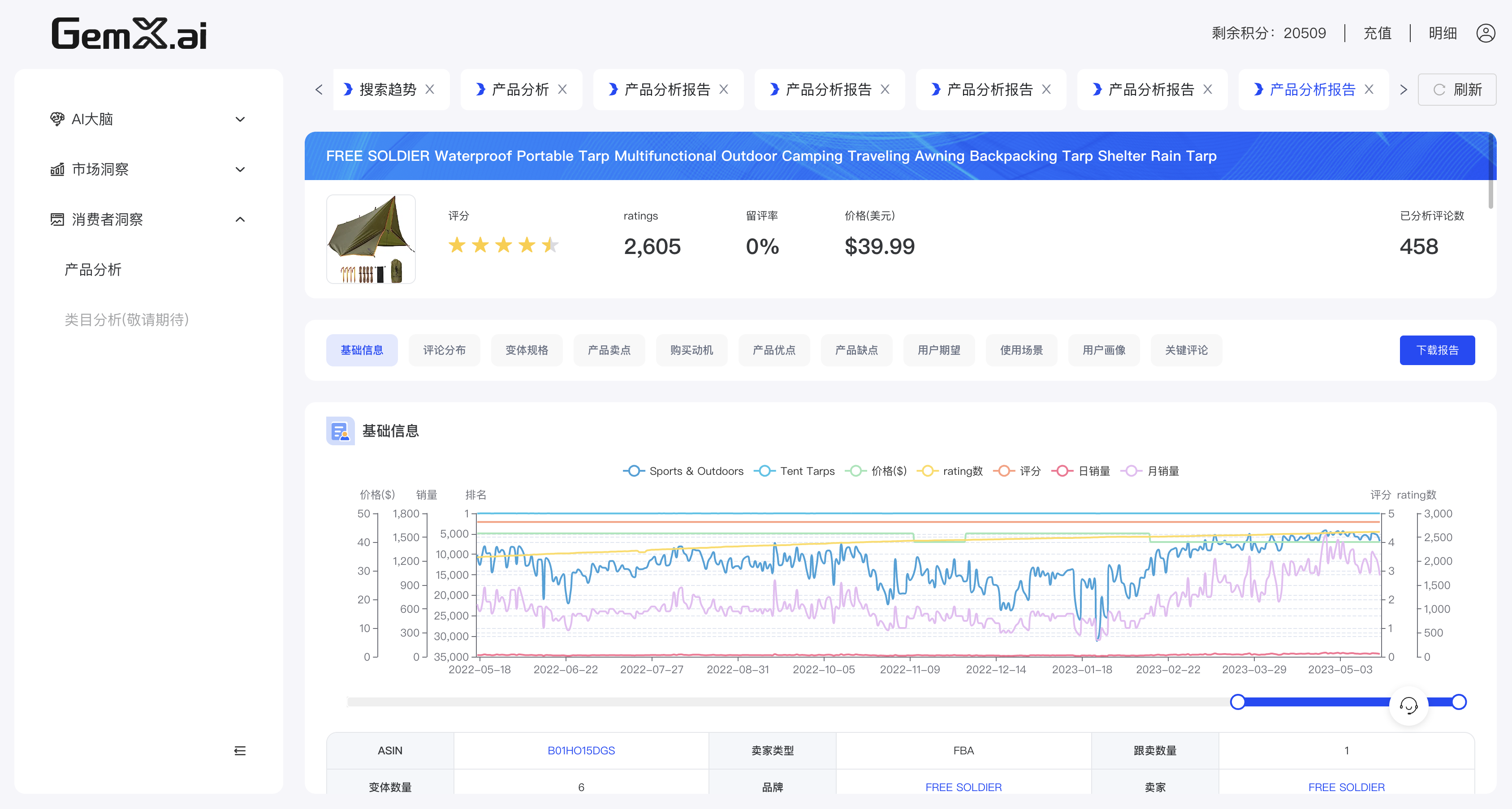1512x809 pixels.
Task: Click the right handle of date range slider
Action: click(x=1459, y=701)
